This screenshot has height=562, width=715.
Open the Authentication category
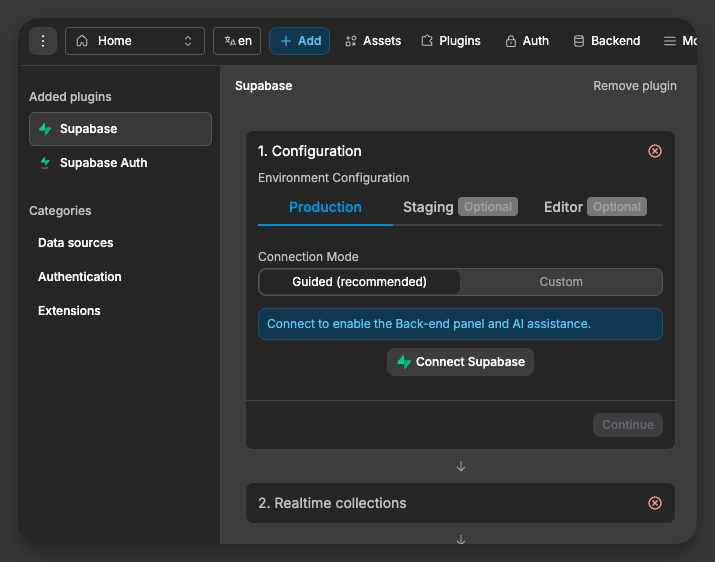pyautogui.click(x=79, y=277)
